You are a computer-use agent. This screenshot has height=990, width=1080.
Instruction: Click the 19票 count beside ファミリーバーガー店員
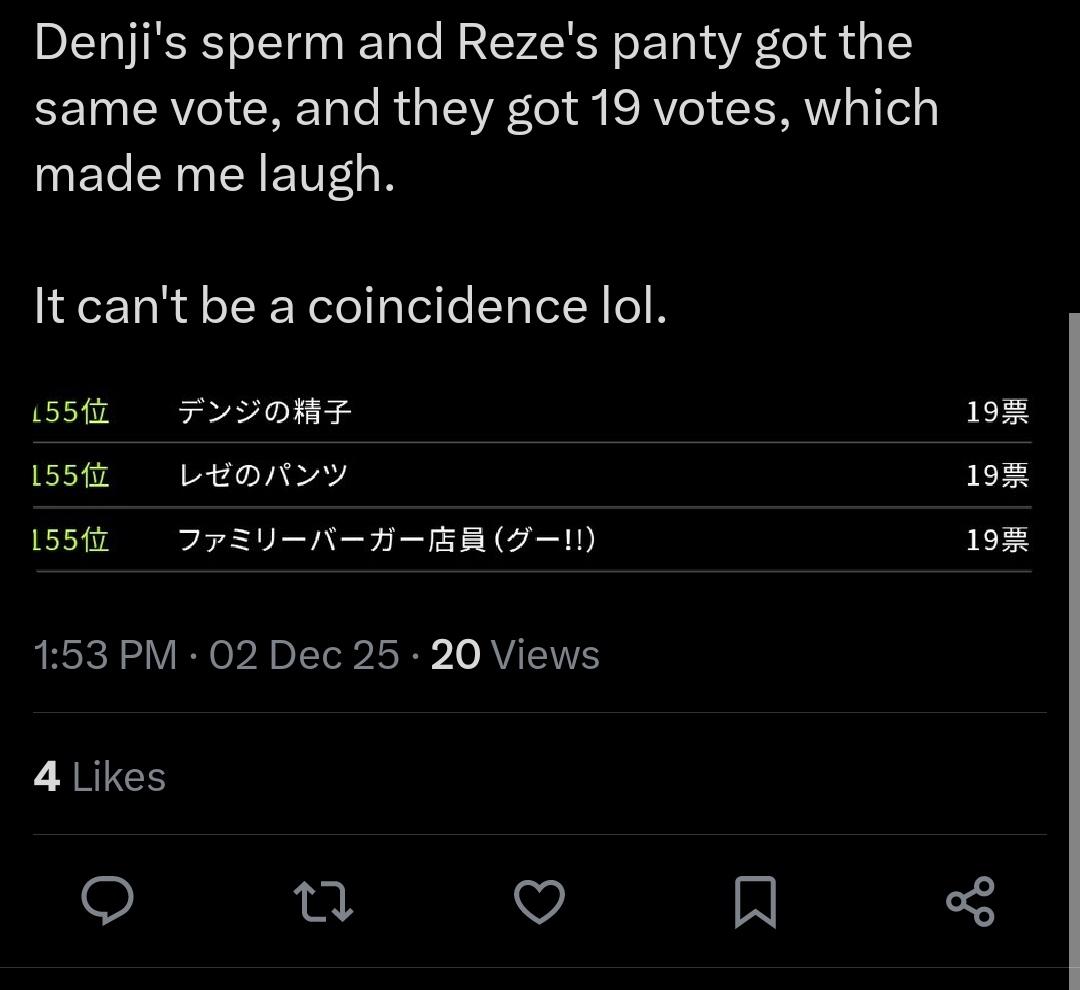point(997,540)
